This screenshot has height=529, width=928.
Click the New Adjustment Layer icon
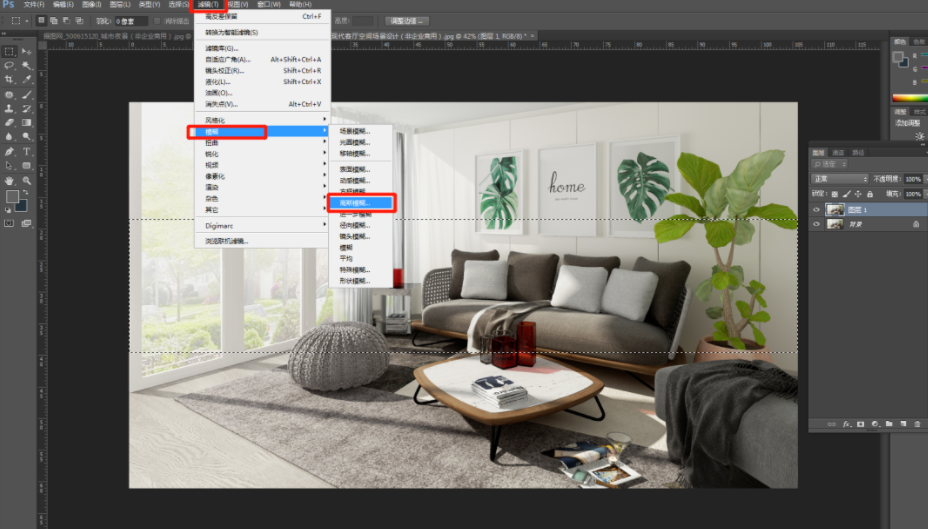pyautogui.click(x=875, y=424)
